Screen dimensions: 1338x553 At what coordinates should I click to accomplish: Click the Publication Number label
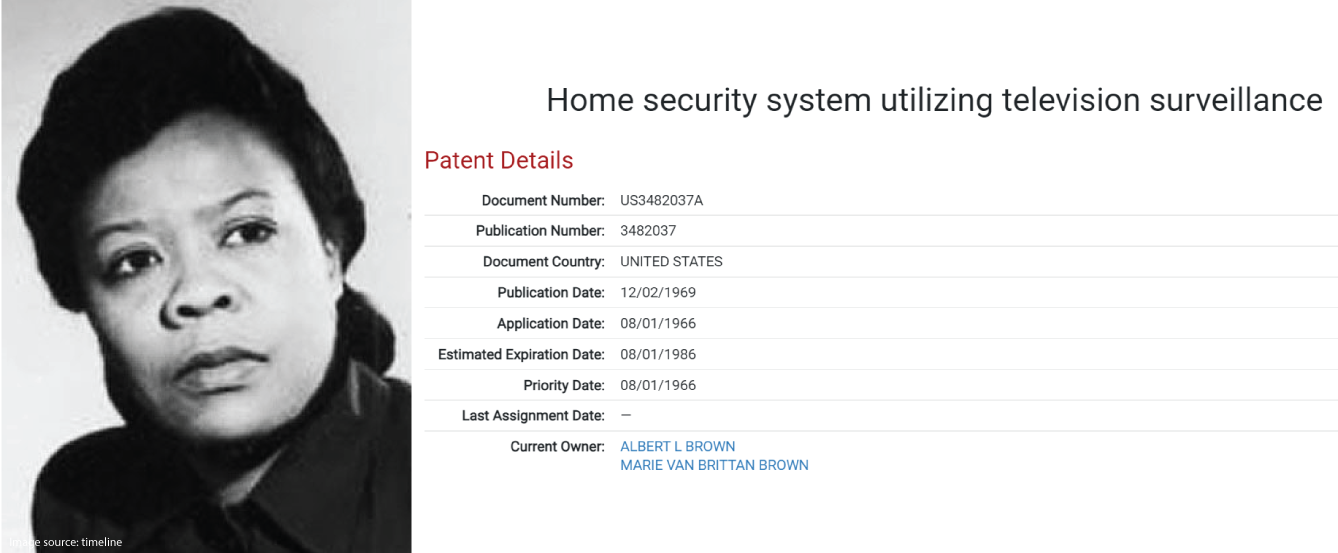(540, 231)
